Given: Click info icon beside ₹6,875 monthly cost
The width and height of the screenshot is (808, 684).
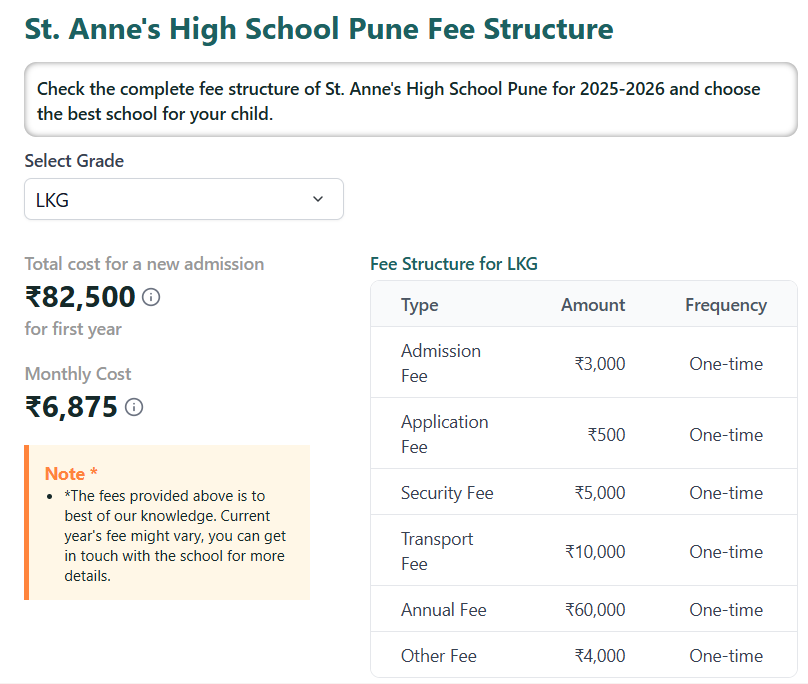Looking at the screenshot, I should click(x=134, y=407).
